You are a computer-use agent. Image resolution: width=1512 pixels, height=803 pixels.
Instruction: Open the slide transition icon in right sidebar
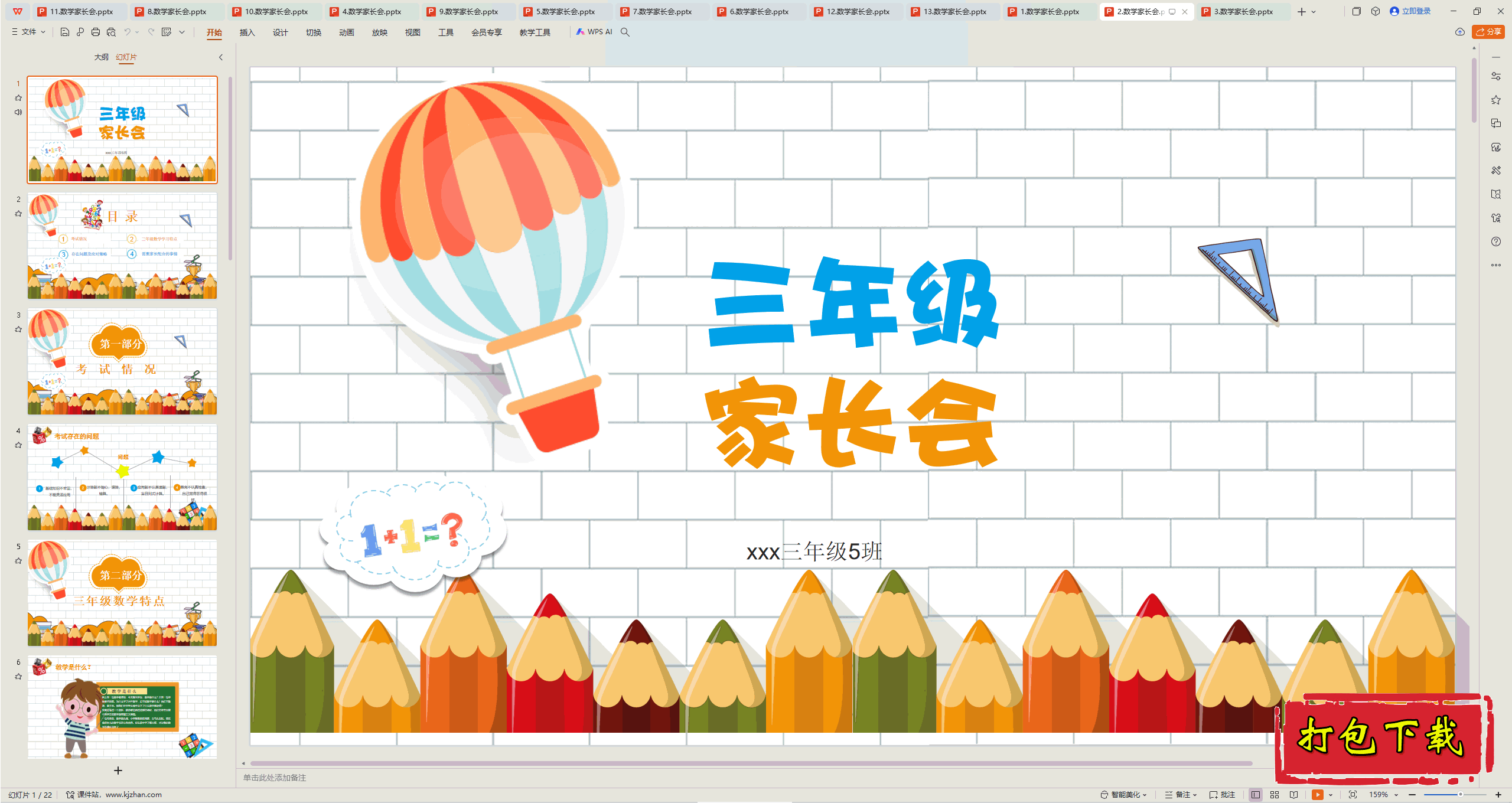pos(1495,123)
